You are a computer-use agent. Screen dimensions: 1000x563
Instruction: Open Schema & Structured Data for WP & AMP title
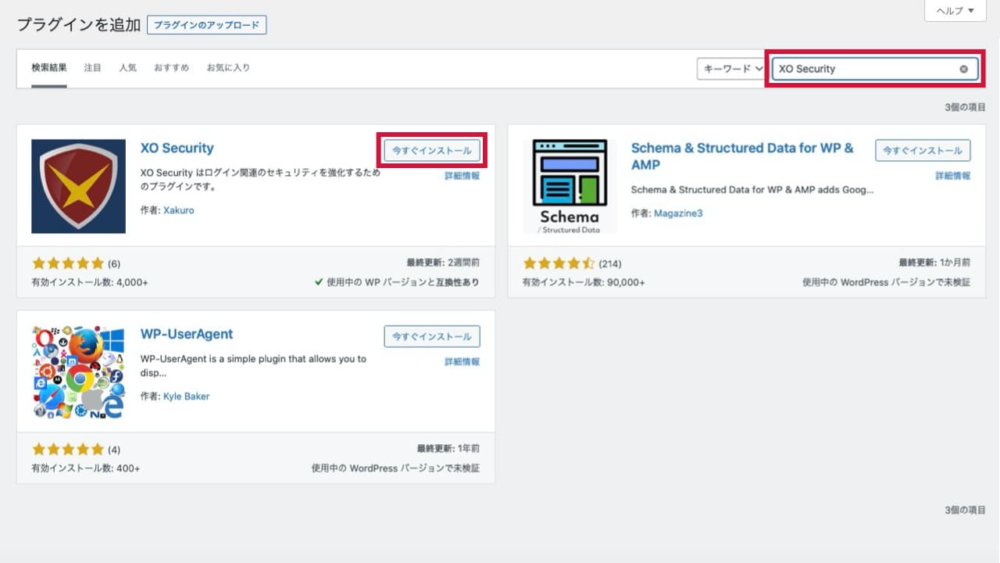tap(742, 156)
